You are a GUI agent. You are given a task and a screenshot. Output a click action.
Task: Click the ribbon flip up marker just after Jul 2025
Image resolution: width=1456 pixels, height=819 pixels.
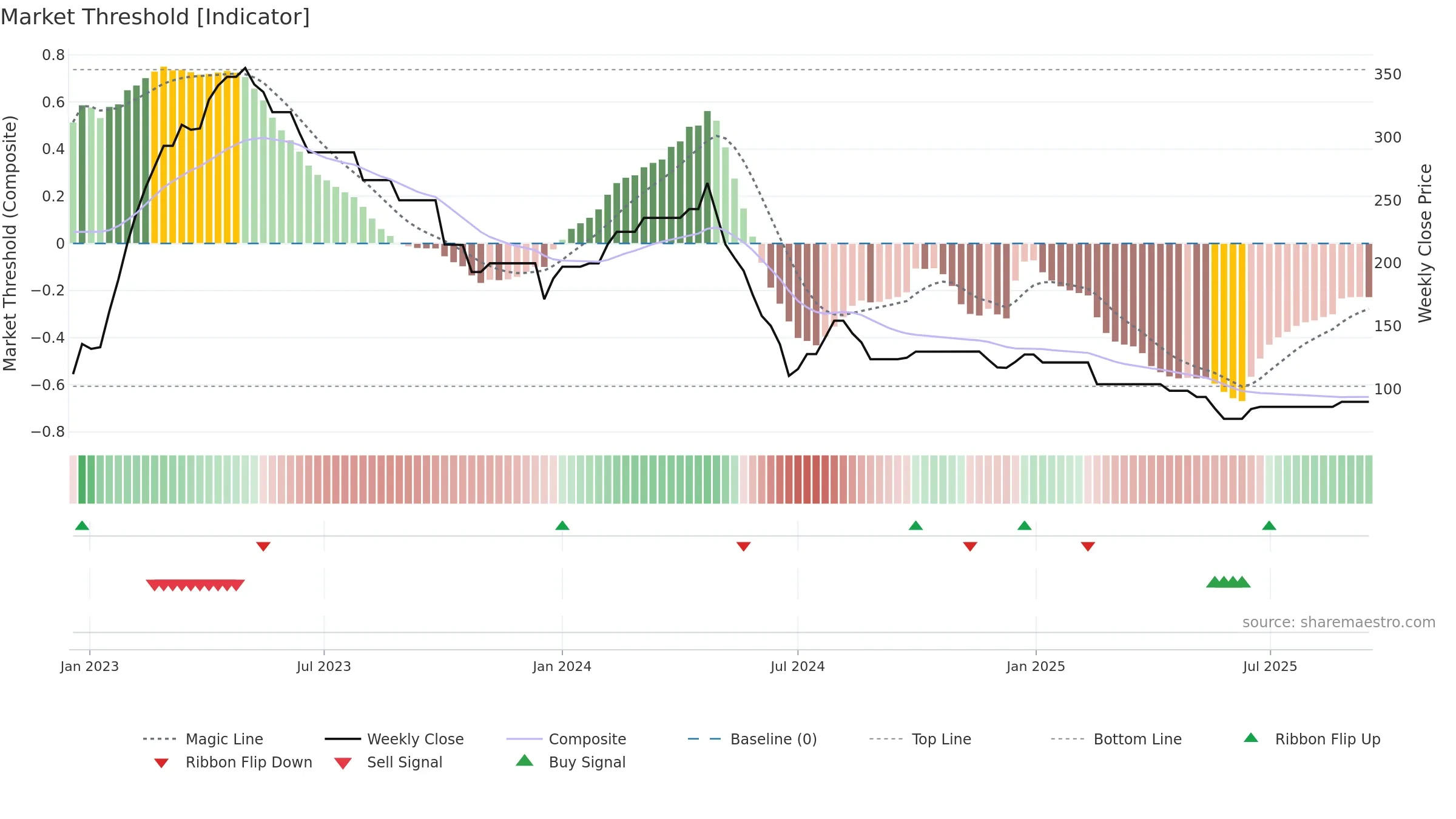[1269, 525]
